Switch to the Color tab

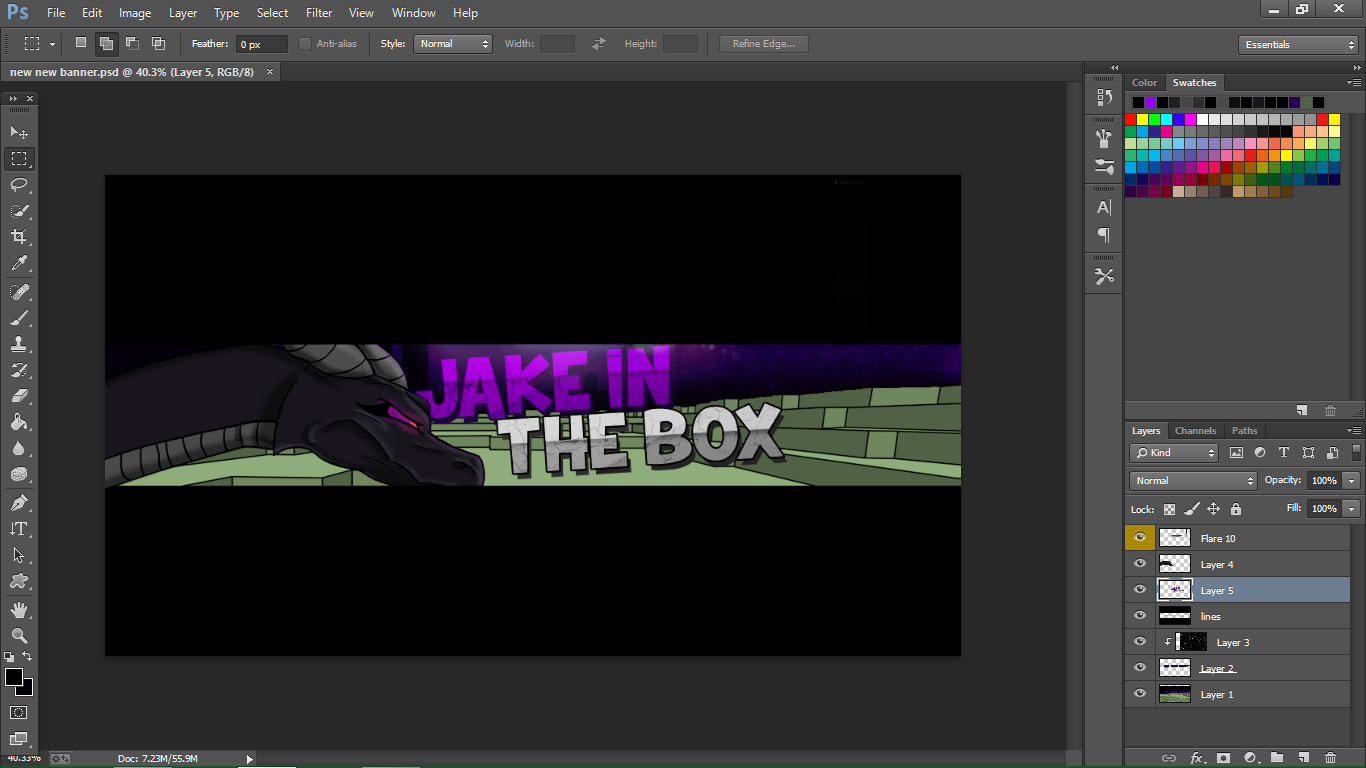pos(1144,83)
